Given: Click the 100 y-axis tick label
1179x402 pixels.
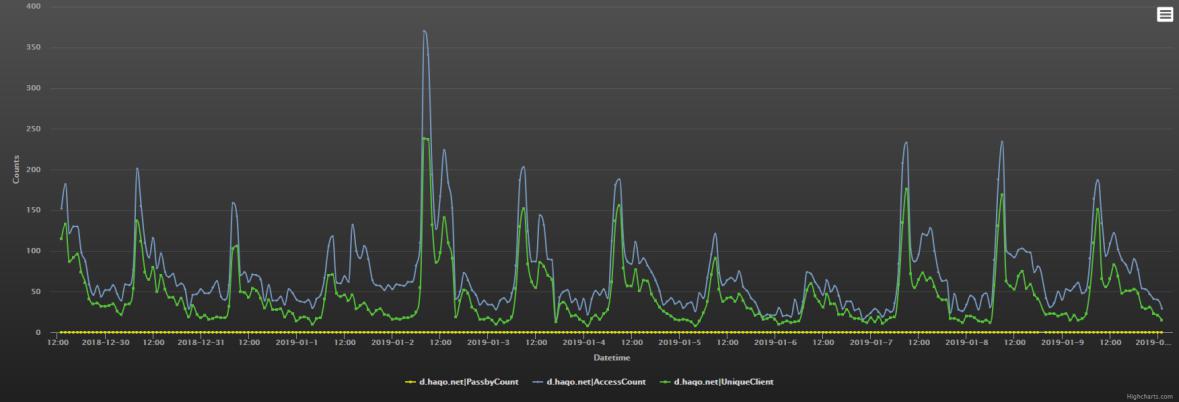Looking at the screenshot, I should tap(33, 251).
